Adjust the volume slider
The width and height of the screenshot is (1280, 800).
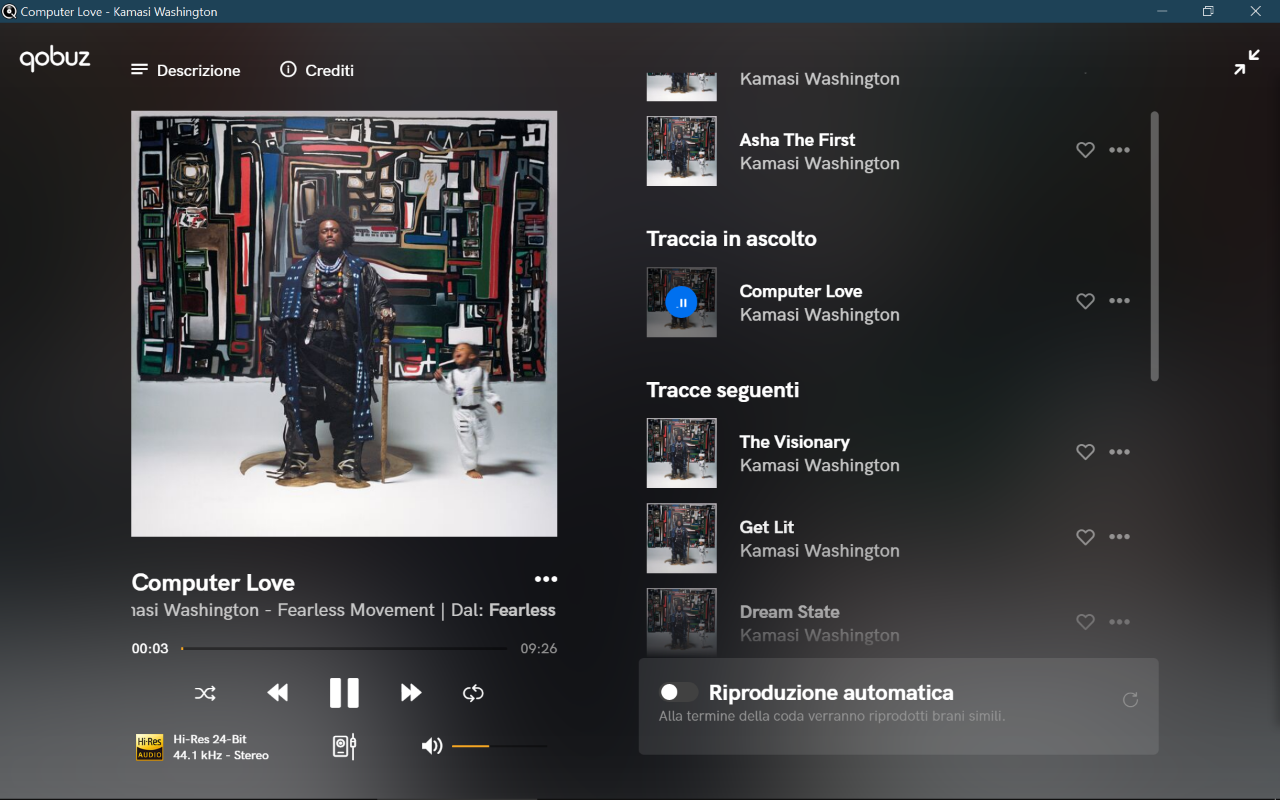(x=499, y=746)
